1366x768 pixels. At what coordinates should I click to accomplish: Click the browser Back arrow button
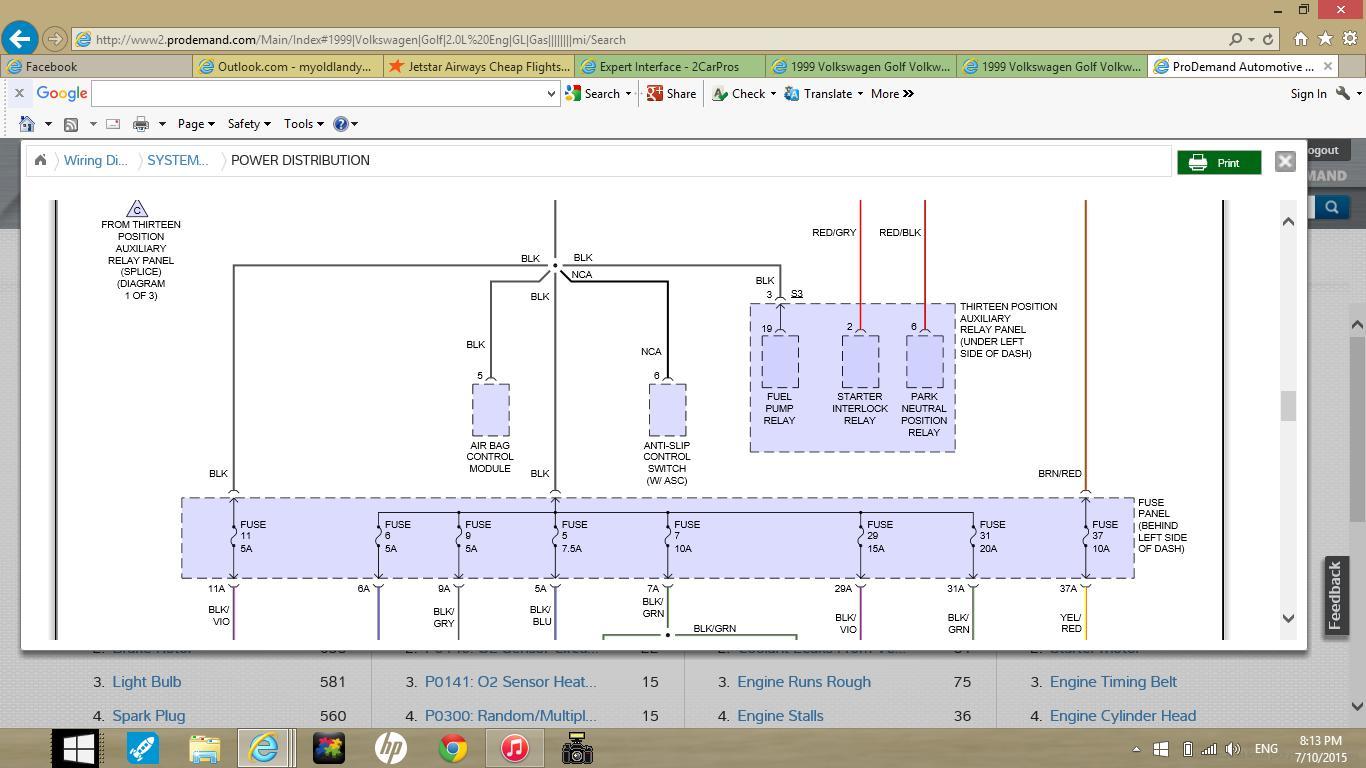[x=20, y=39]
